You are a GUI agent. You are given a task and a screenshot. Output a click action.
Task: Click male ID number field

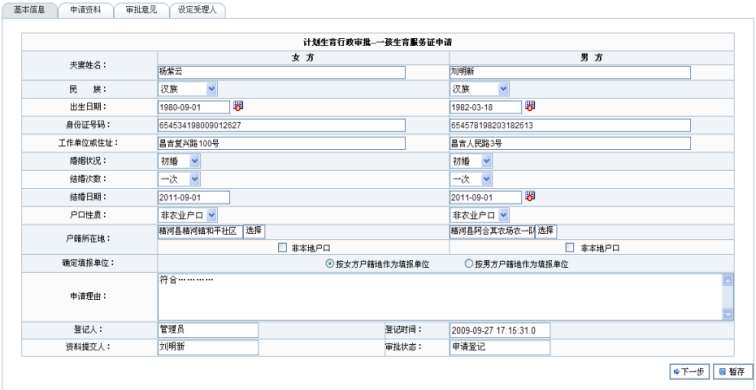570,125
